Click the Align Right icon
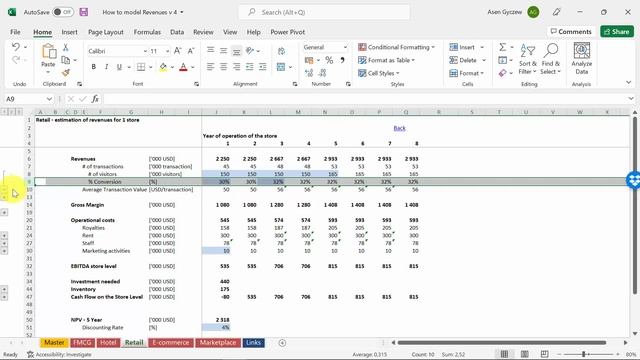The height and width of the screenshot is (360, 640). 236,67
